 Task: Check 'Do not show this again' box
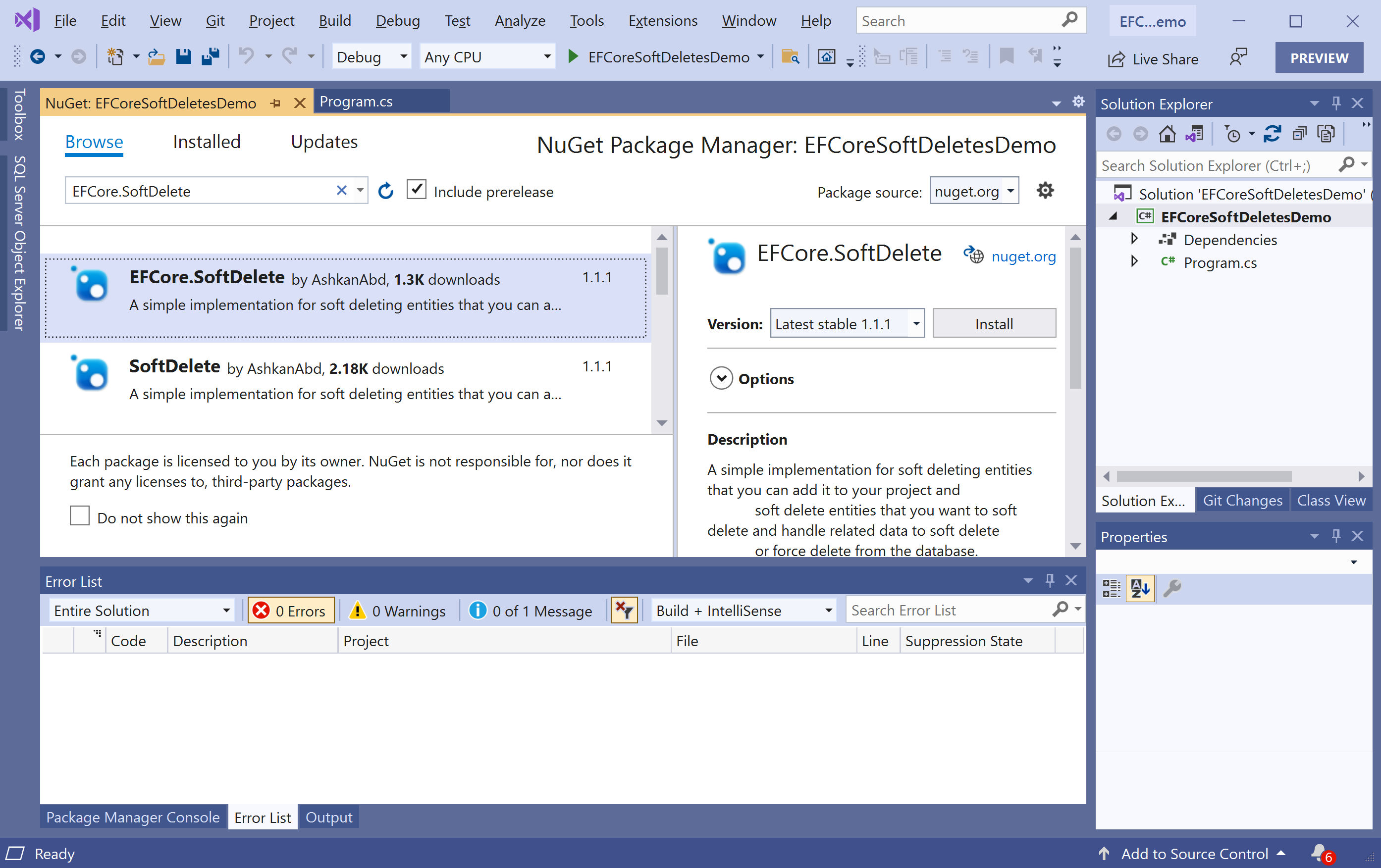pos(80,515)
